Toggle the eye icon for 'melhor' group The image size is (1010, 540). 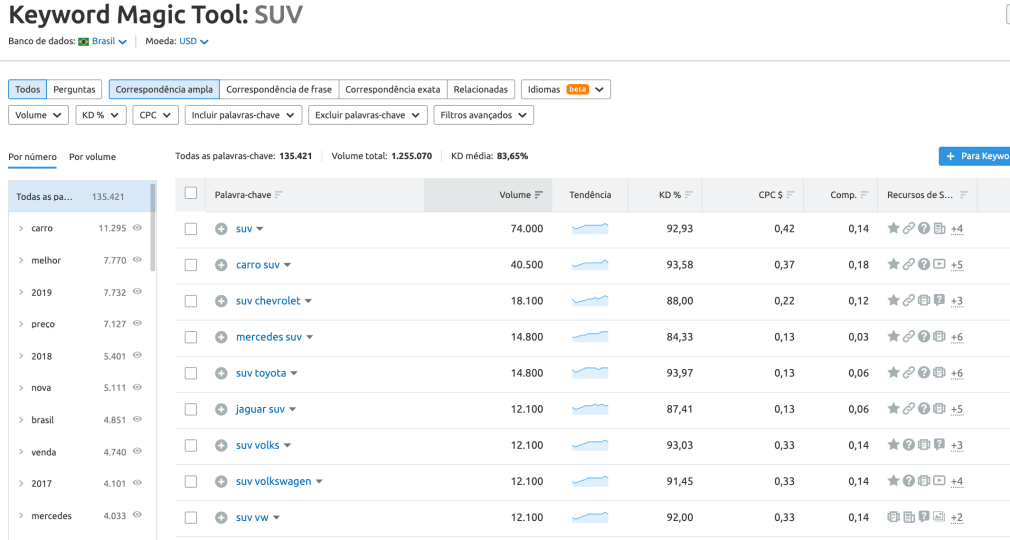pyautogui.click(x=137, y=260)
